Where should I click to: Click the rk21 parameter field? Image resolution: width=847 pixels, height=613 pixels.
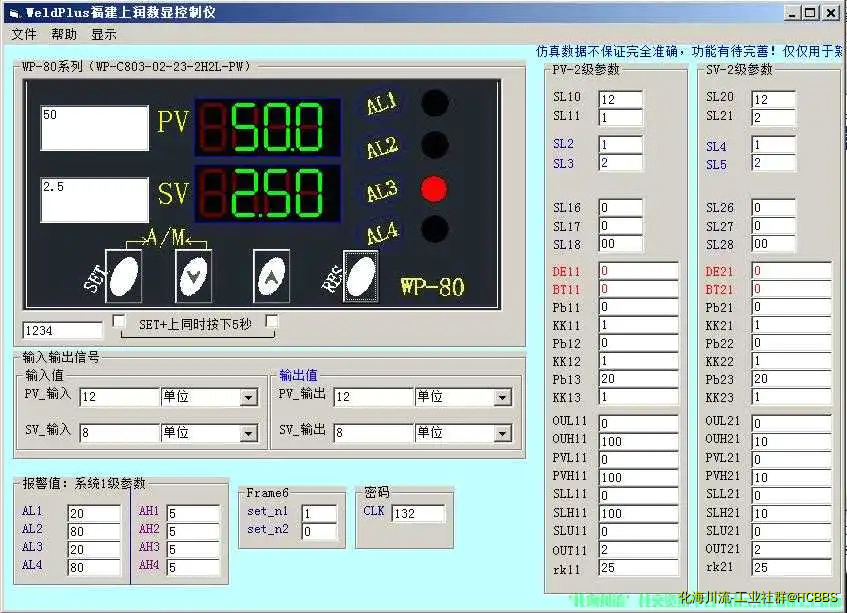(791, 568)
